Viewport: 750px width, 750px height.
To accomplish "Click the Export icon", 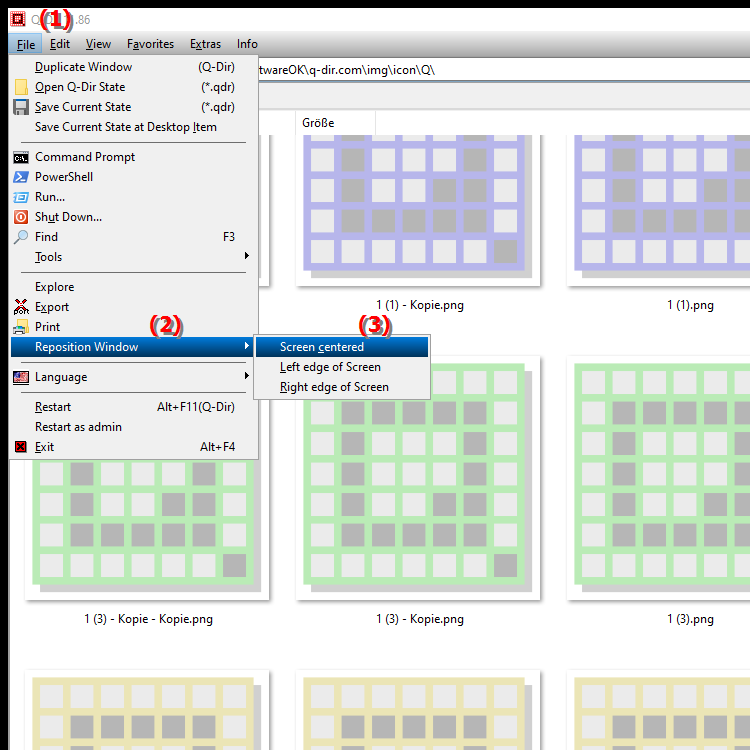I will [x=21, y=307].
